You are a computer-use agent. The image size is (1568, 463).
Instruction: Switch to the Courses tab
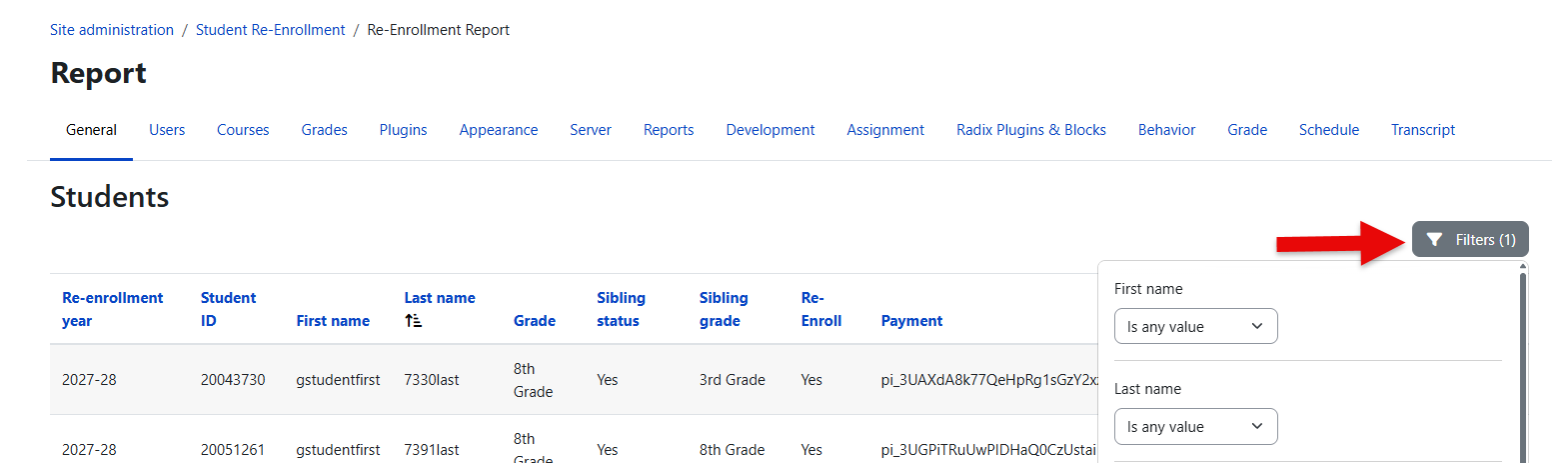click(243, 130)
